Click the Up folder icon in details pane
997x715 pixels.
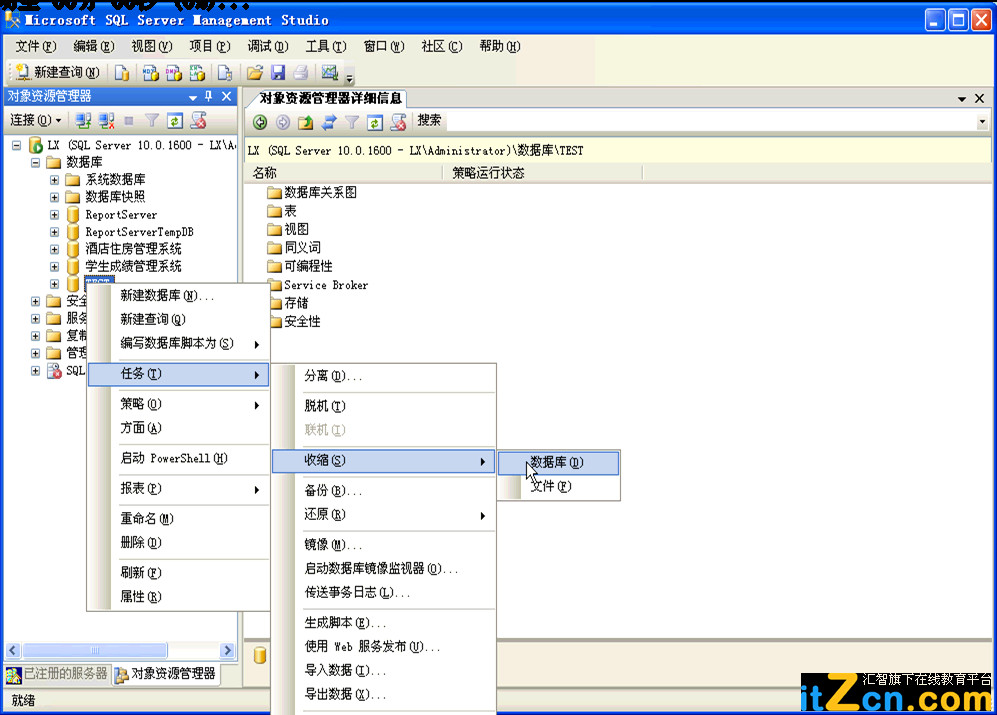point(306,122)
